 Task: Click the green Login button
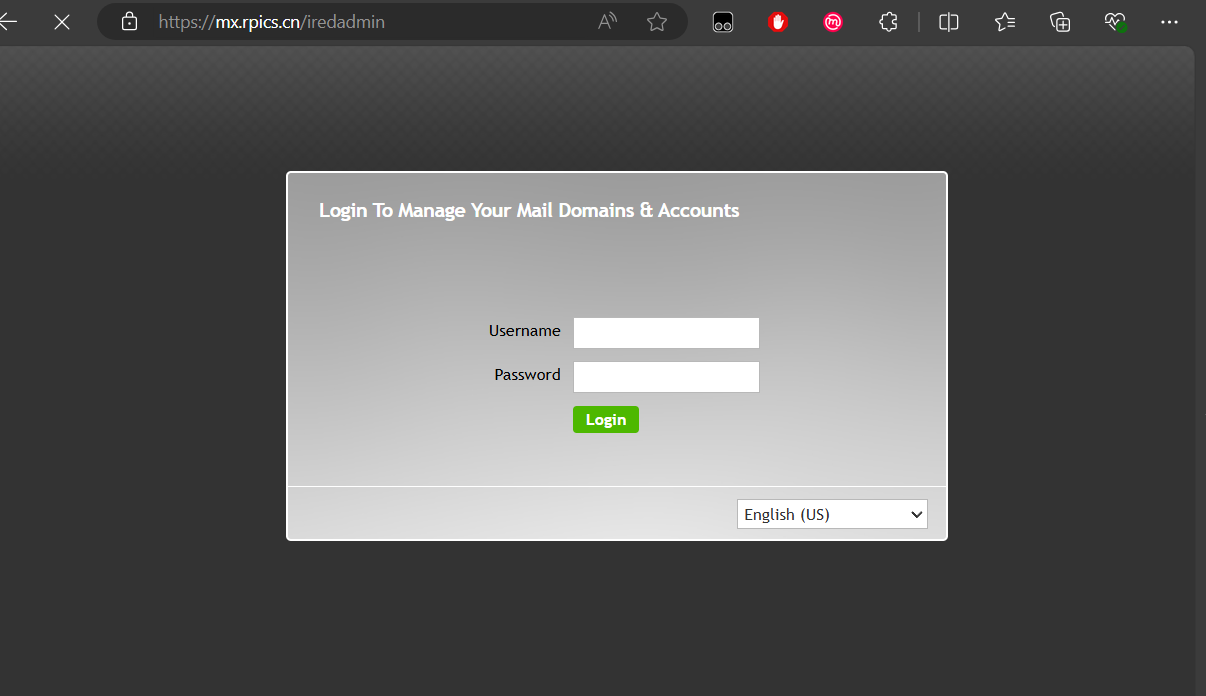point(606,420)
